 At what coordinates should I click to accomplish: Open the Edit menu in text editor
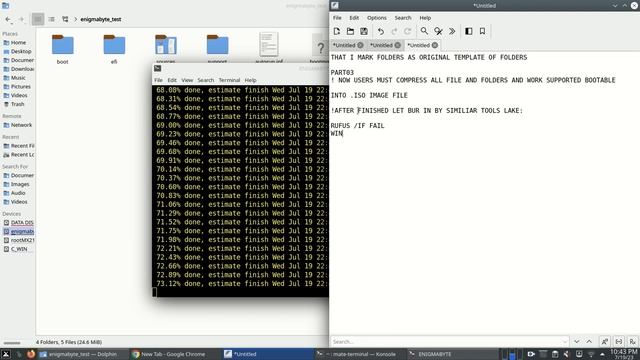tap(354, 18)
